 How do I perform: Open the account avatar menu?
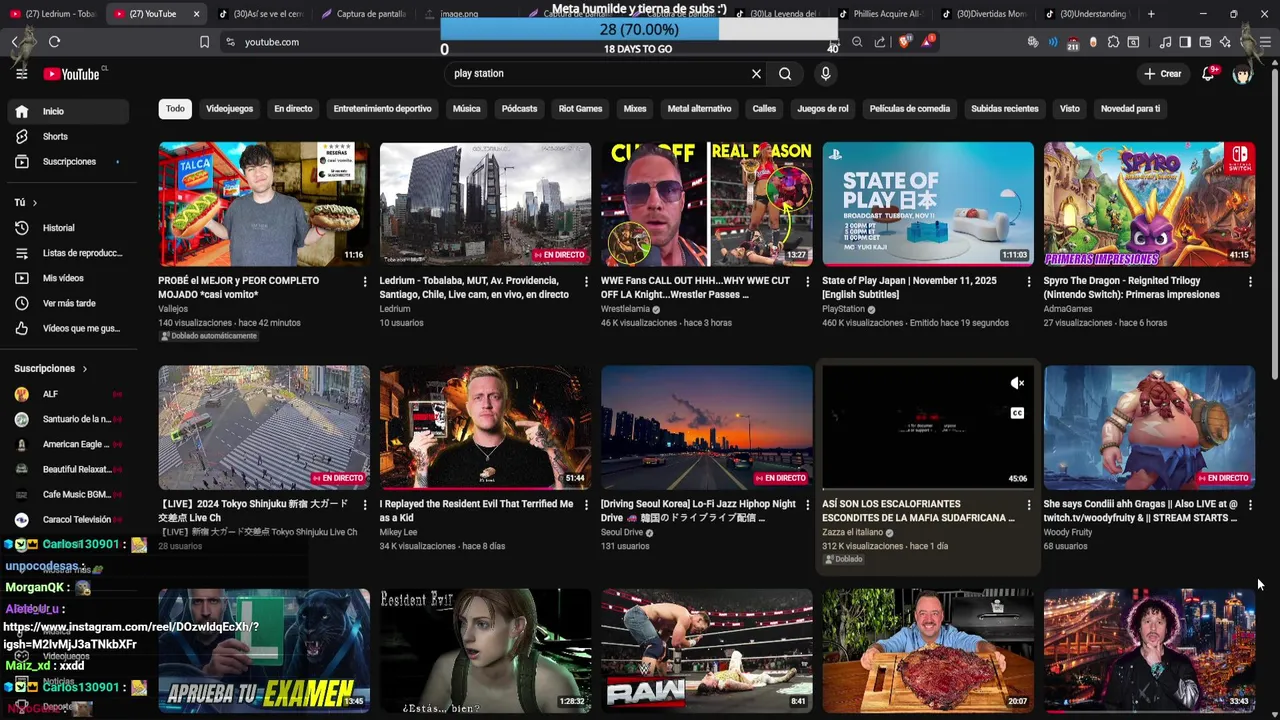coord(1242,74)
